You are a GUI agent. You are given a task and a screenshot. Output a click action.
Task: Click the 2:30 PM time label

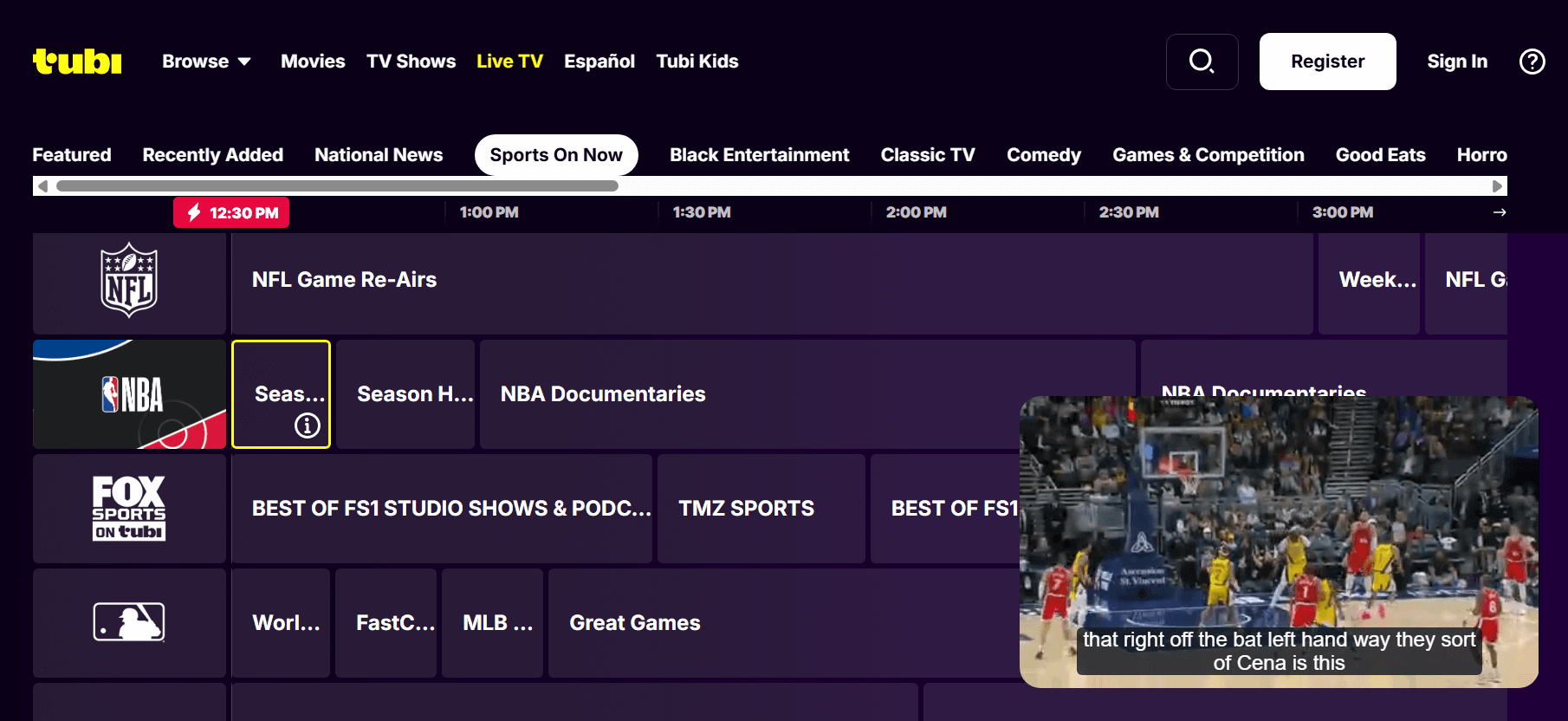click(x=1129, y=212)
